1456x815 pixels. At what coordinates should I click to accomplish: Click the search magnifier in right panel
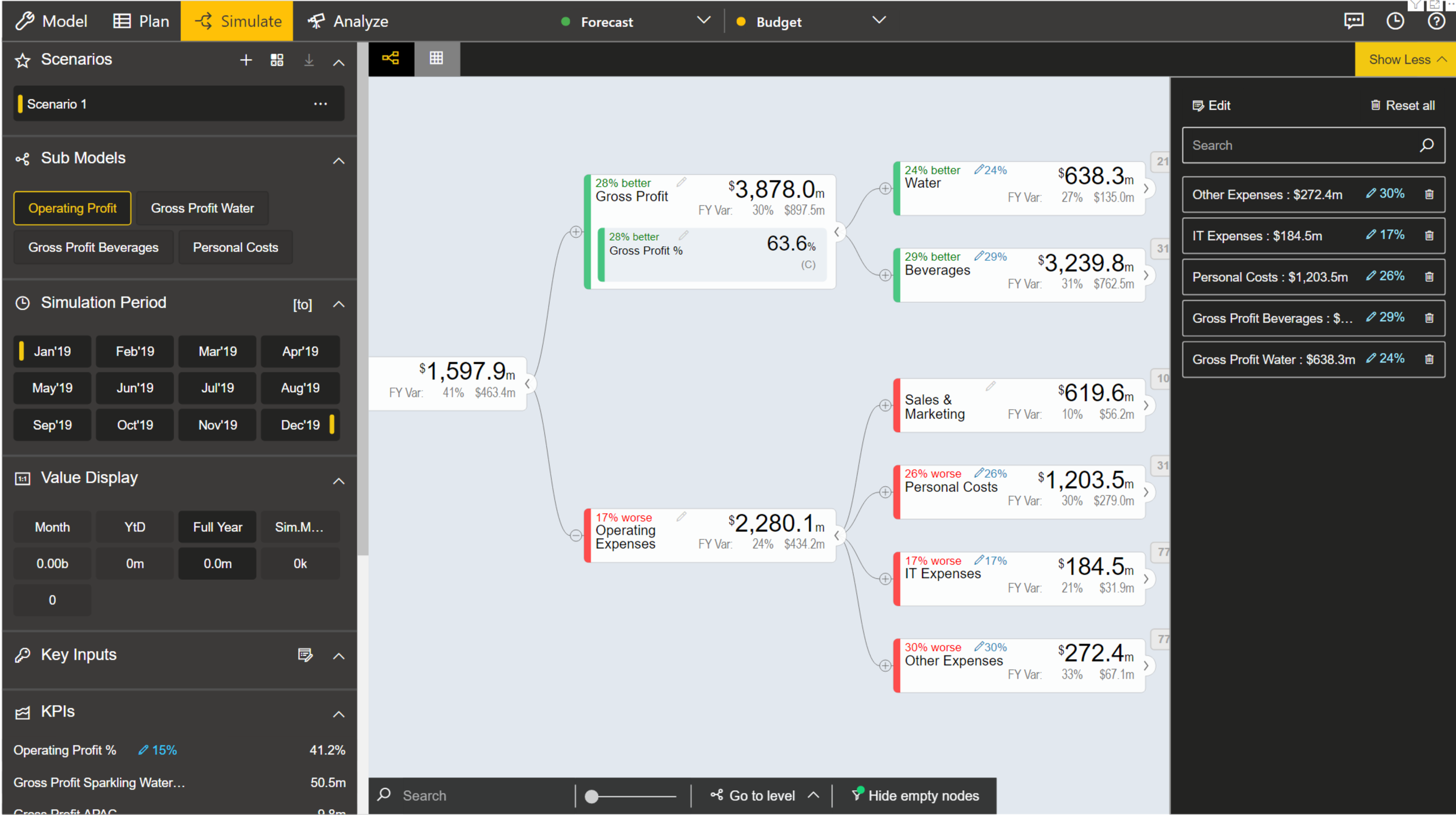point(1427,145)
